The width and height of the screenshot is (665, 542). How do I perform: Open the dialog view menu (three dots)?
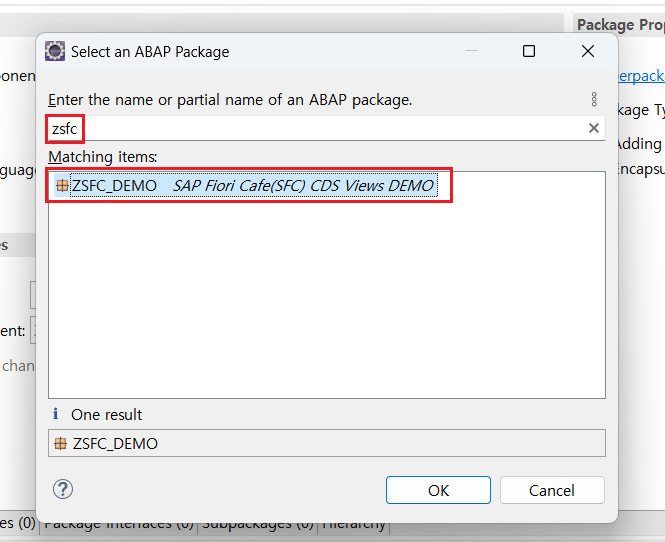[594, 99]
